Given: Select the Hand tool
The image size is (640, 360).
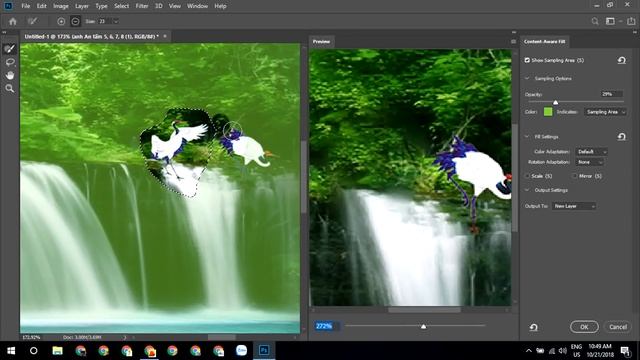Looking at the screenshot, I should [9, 75].
